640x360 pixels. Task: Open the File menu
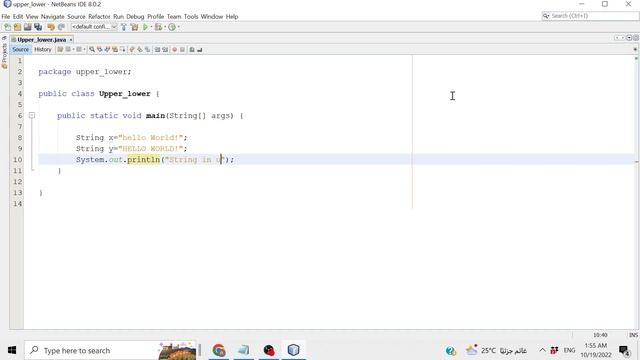(x=6, y=17)
